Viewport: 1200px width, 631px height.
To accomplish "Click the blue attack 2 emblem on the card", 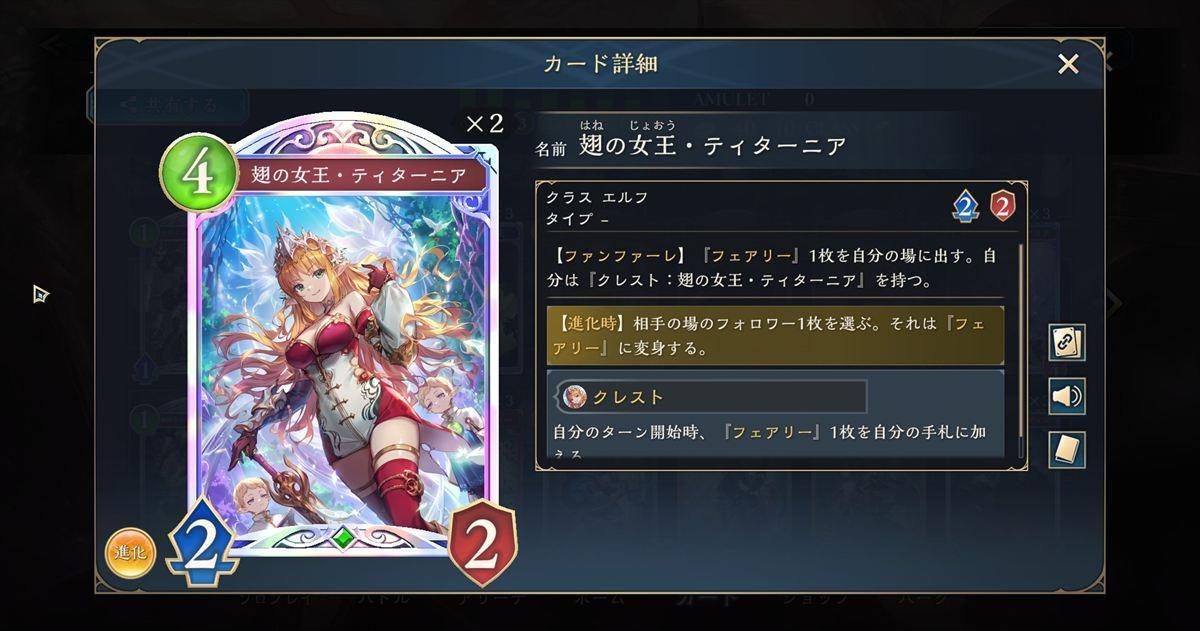I will (x=201, y=546).
